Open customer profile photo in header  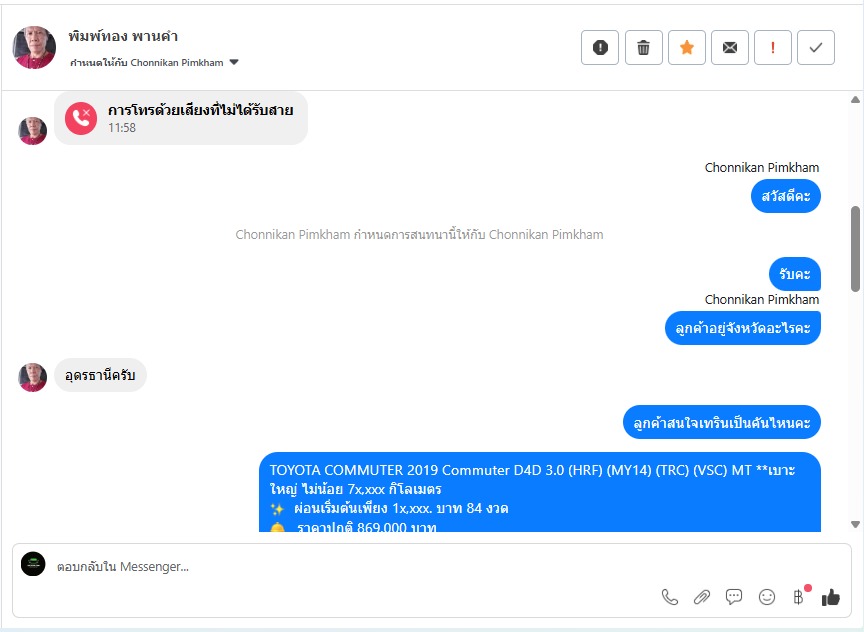coord(34,47)
